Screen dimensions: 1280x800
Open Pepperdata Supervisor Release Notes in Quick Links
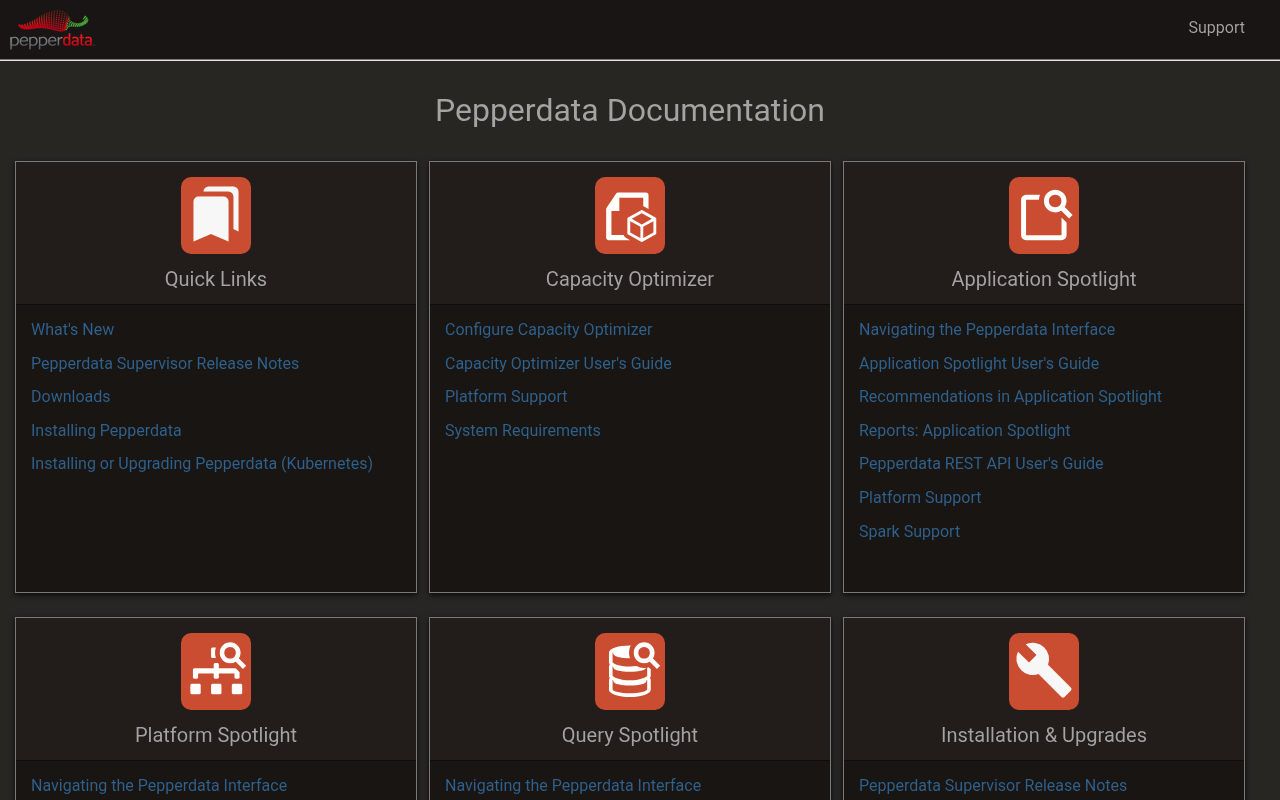[x=165, y=363]
